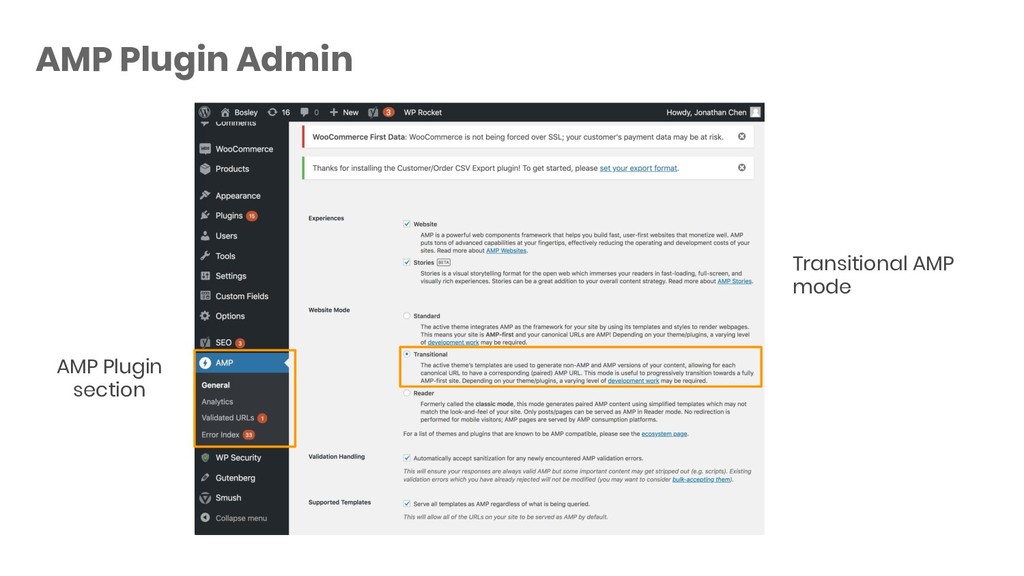Click the Options gear icon
This screenshot has height=576, width=1024.
point(205,316)
